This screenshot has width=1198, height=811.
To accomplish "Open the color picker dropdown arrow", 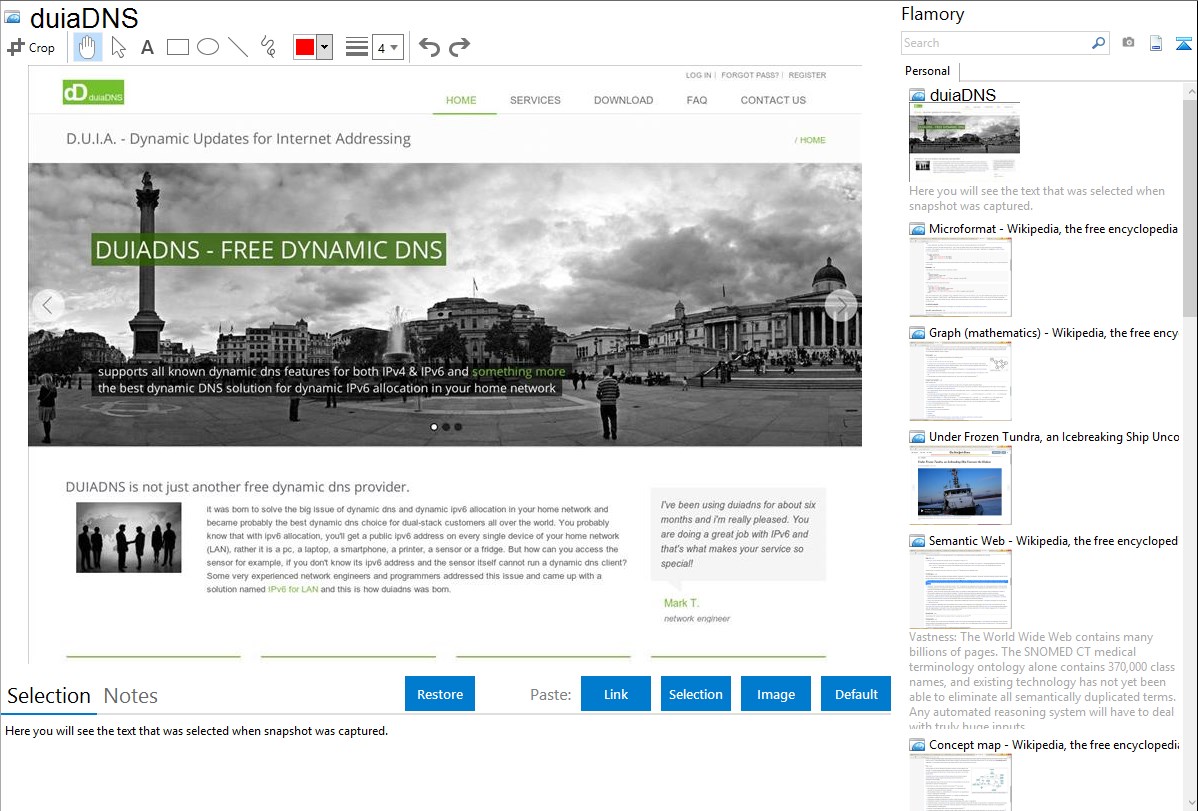I will [x=325, y=47].
